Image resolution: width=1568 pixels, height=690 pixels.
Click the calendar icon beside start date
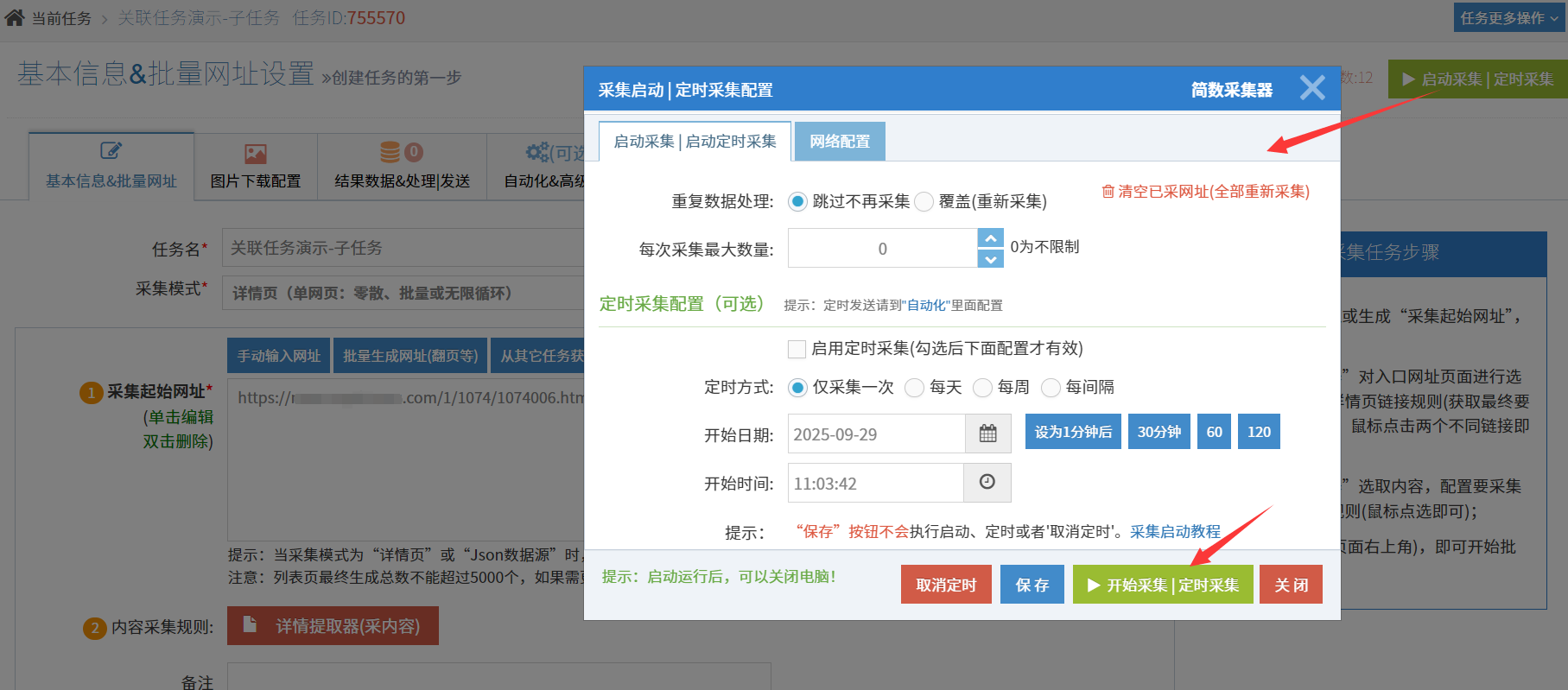987,434
